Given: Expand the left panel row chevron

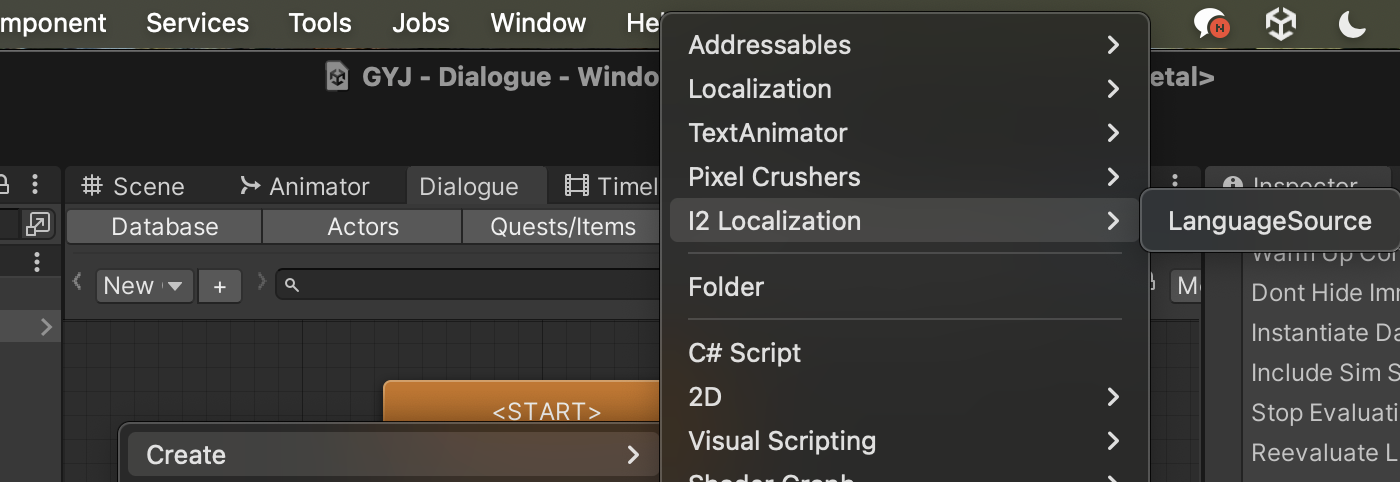Looking at the screenshot, I should point(46,326).
